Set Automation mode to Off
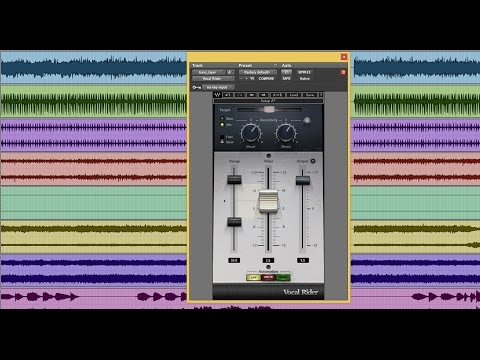 (x=253, y=277)
